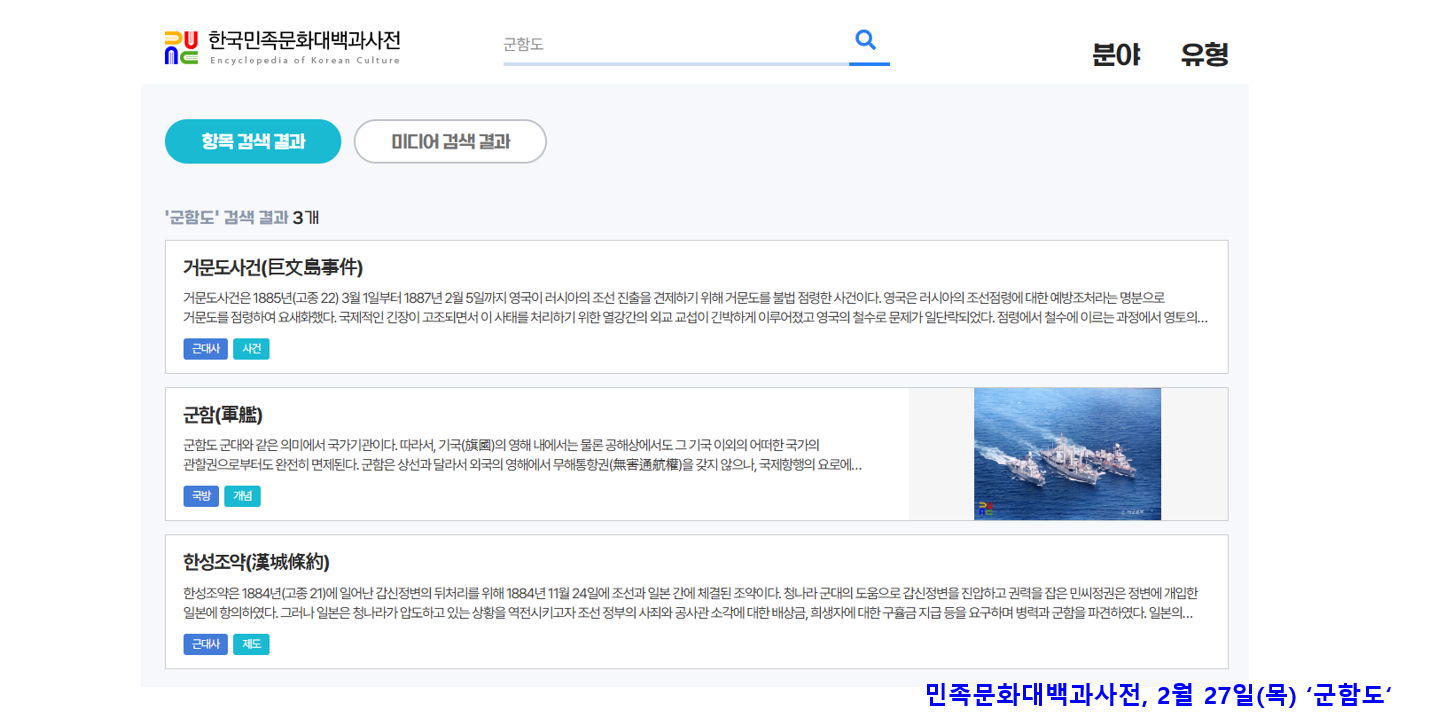
Task: Click the 제도 tag under 한성조약
Action: [x=251, y=644]
